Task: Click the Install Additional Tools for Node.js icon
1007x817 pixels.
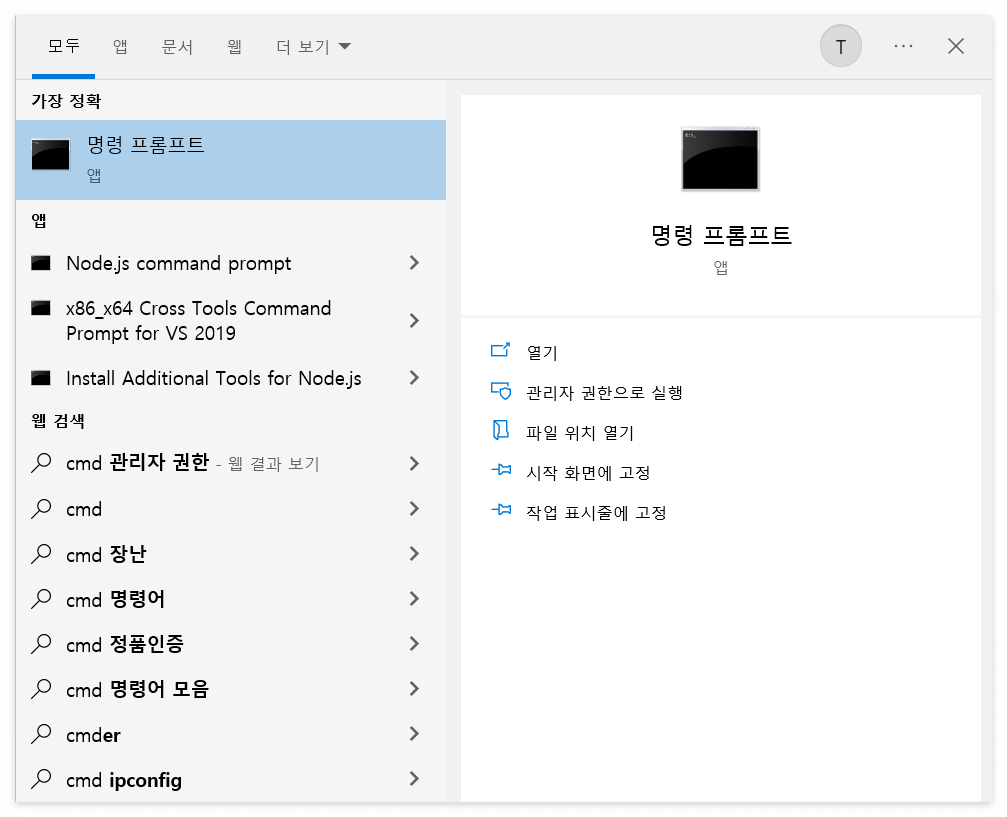Action: click(41, 378)
